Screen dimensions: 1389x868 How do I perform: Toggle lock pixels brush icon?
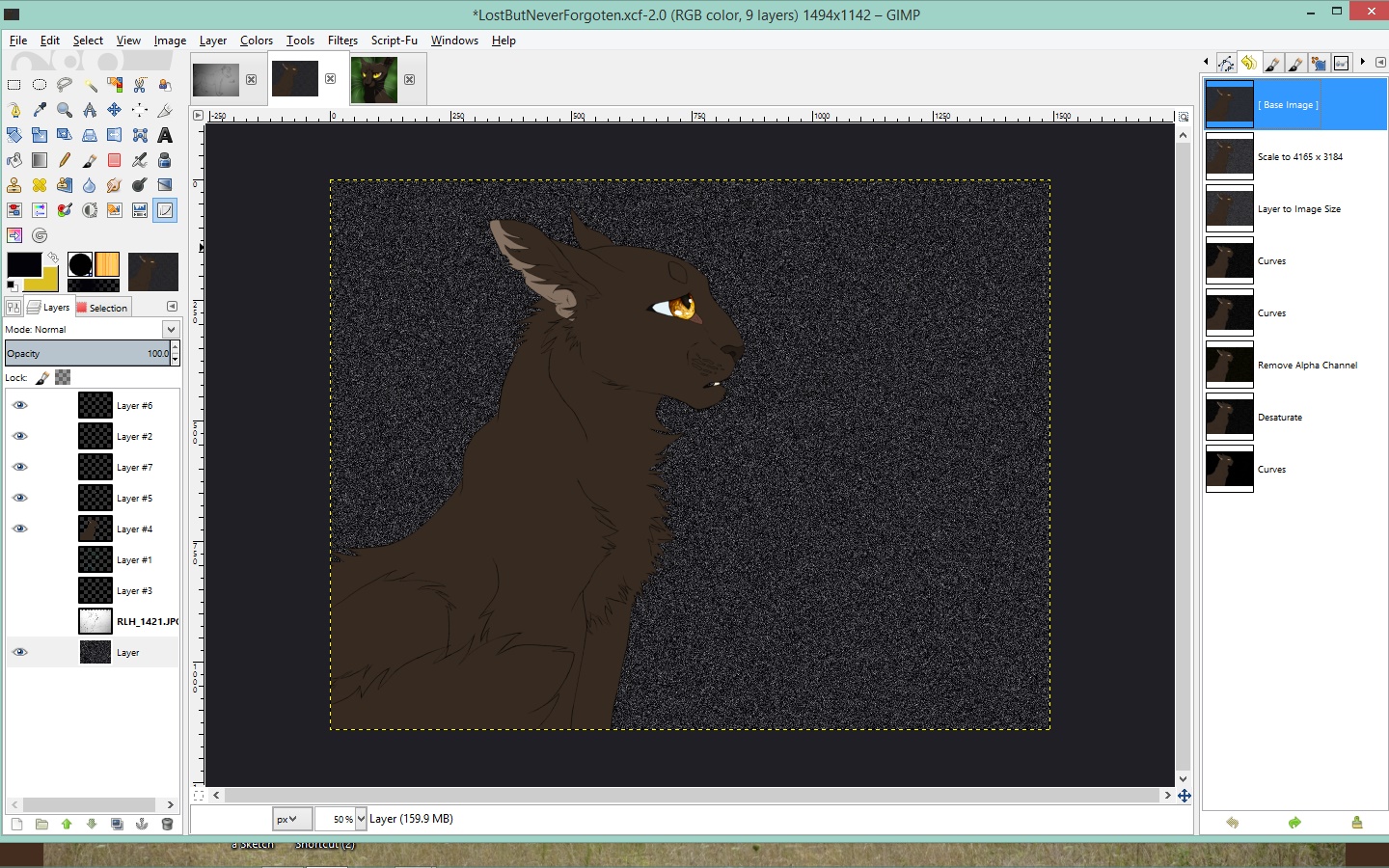click(43, 377)
